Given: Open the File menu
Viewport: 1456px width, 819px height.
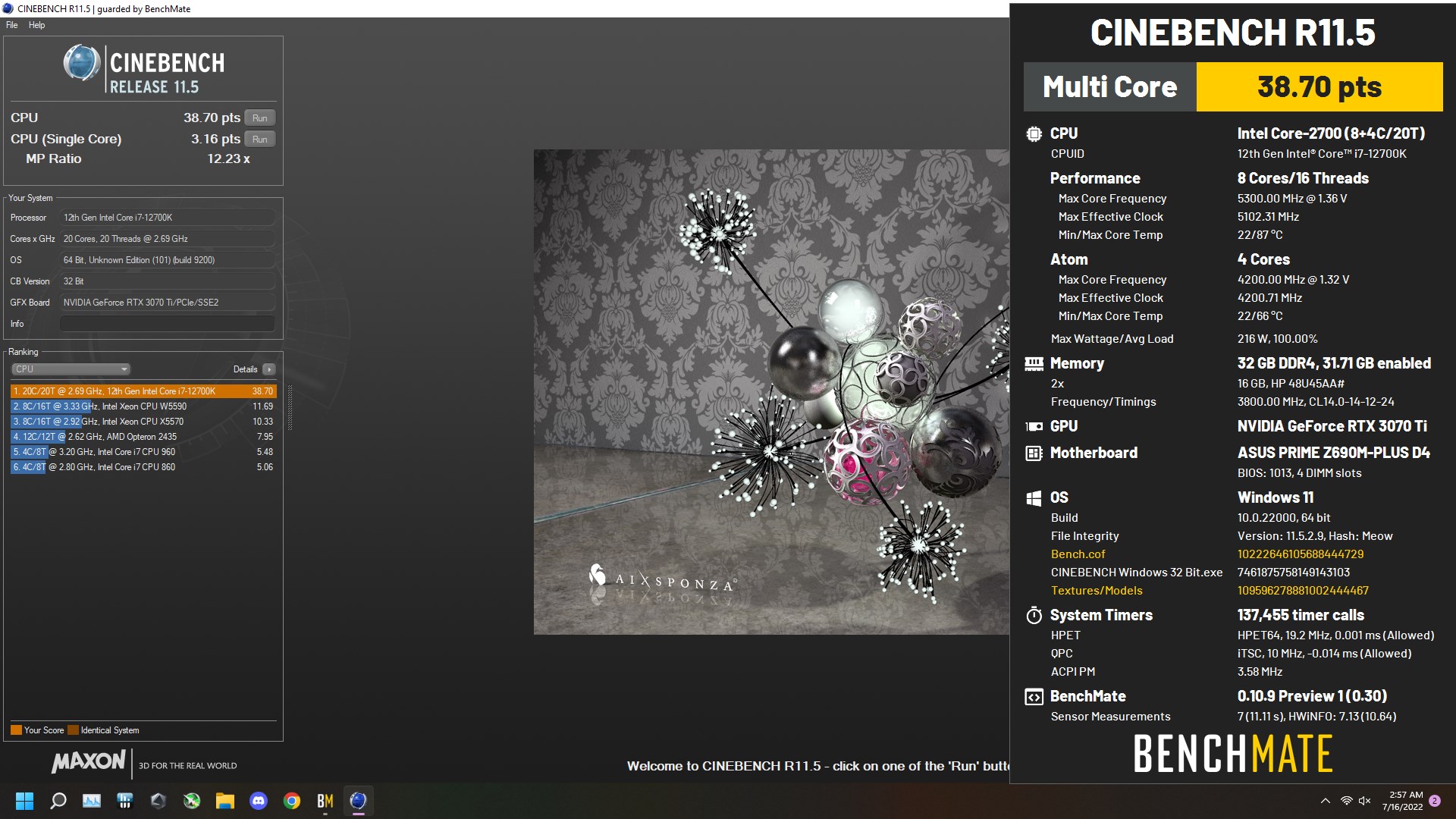Looking at the screenshot, I should 11,25.
